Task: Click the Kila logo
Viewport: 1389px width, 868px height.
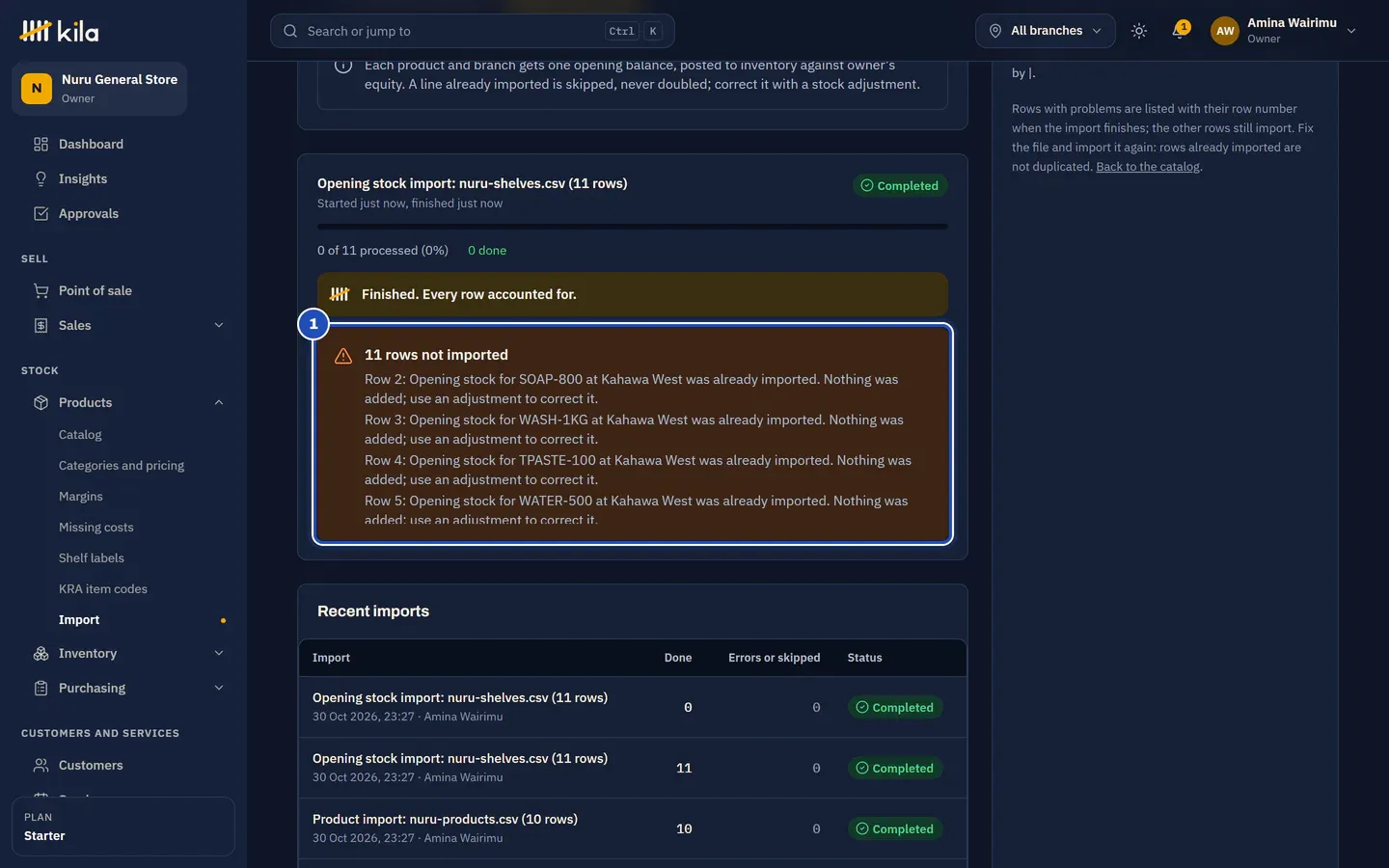Action: pos(59,31)
